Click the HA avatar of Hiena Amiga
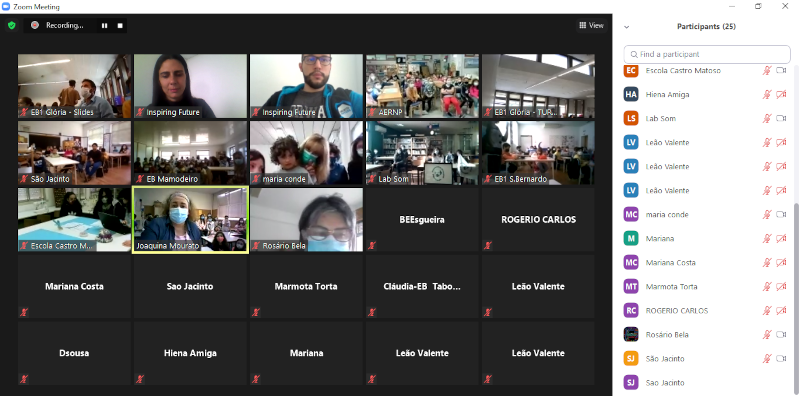This screenshot has height=396, width=800. point(631,94)
